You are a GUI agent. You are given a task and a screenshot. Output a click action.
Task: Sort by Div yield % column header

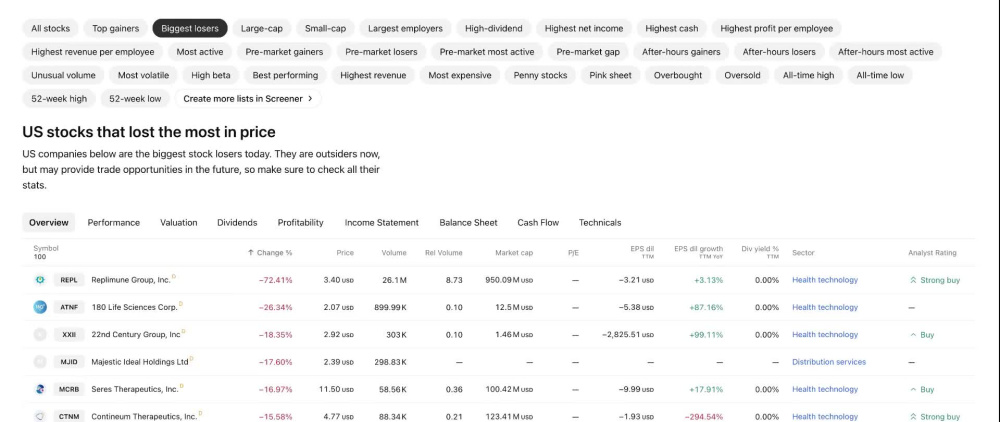(760, 252)
